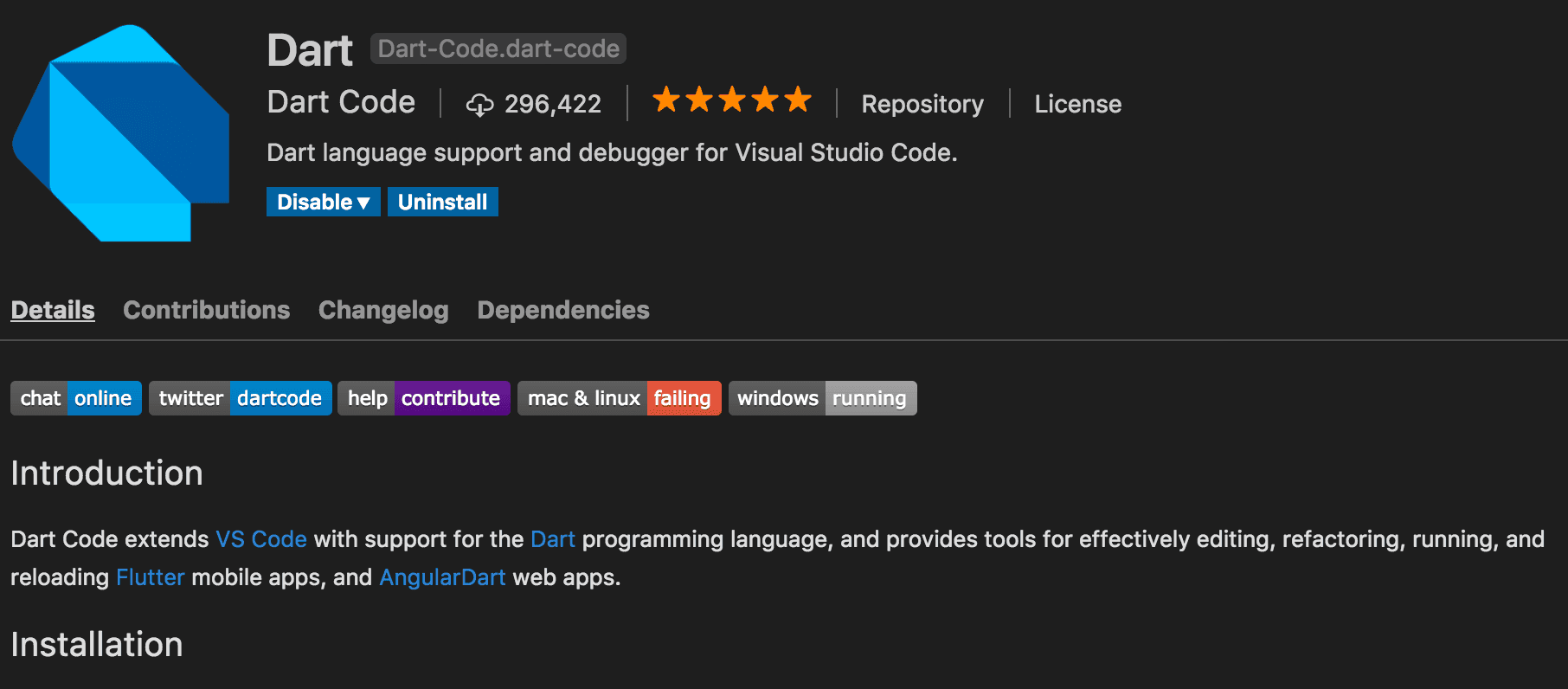
Task: Expand the Disable dropdown arrow
Action: coord(363,203)
